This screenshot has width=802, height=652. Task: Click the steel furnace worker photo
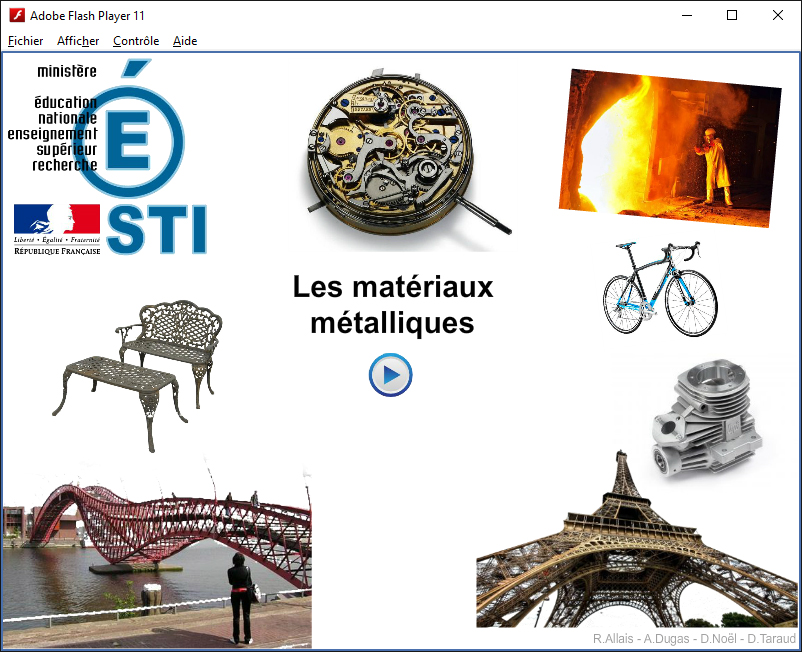[670, 148]
